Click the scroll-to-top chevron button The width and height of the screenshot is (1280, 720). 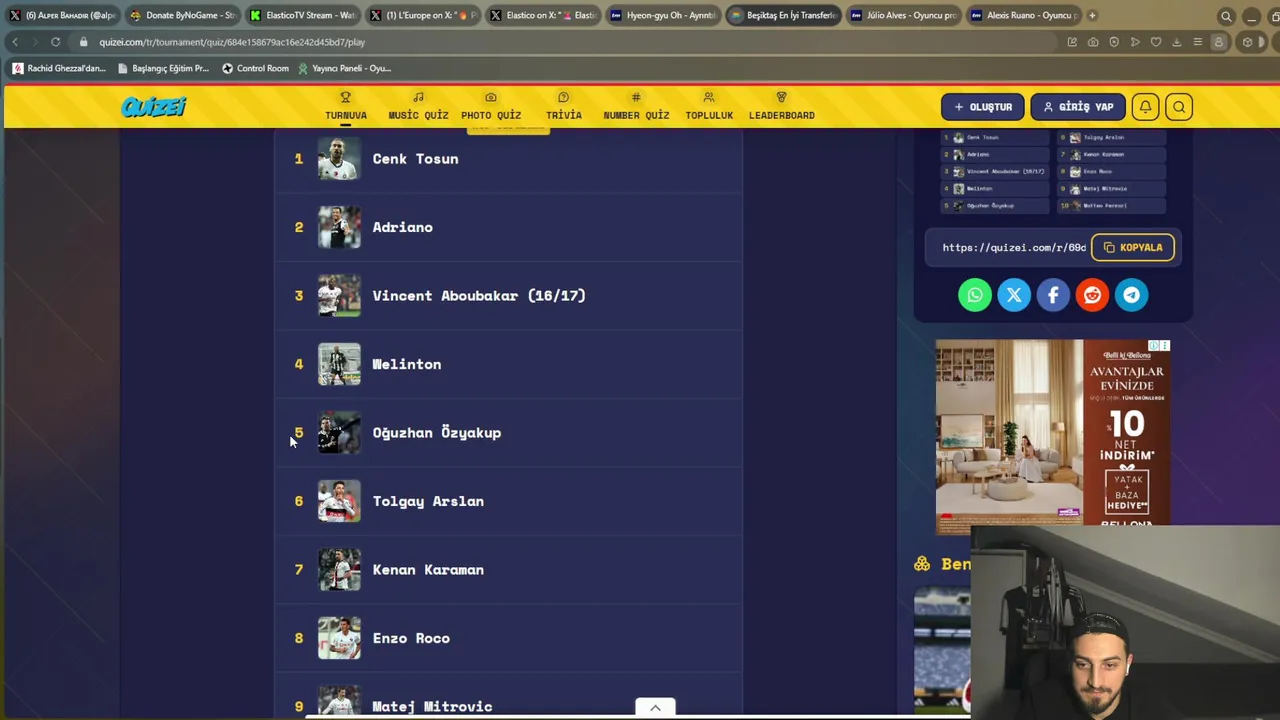point(655,708)
